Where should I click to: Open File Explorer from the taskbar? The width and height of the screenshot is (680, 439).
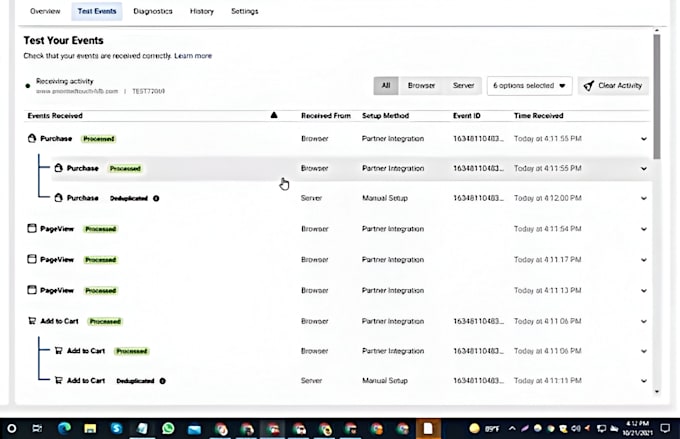point(90,429)
